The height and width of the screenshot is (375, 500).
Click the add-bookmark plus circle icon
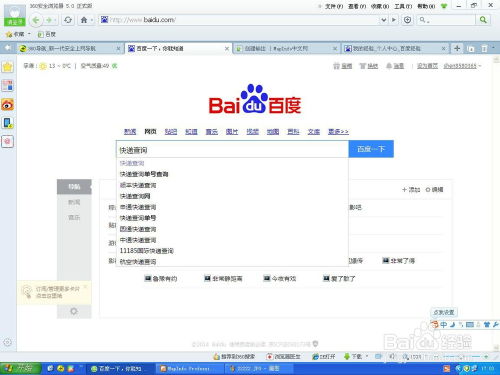click(407, 20)
